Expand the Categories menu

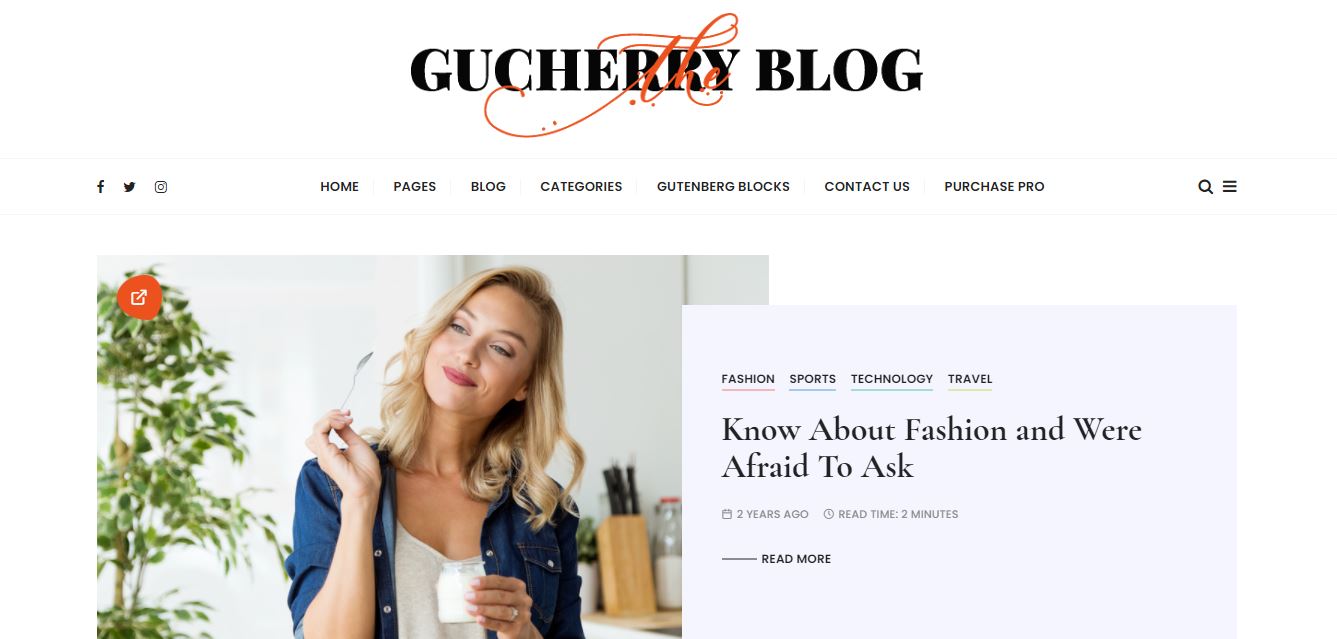coord(581,187)
